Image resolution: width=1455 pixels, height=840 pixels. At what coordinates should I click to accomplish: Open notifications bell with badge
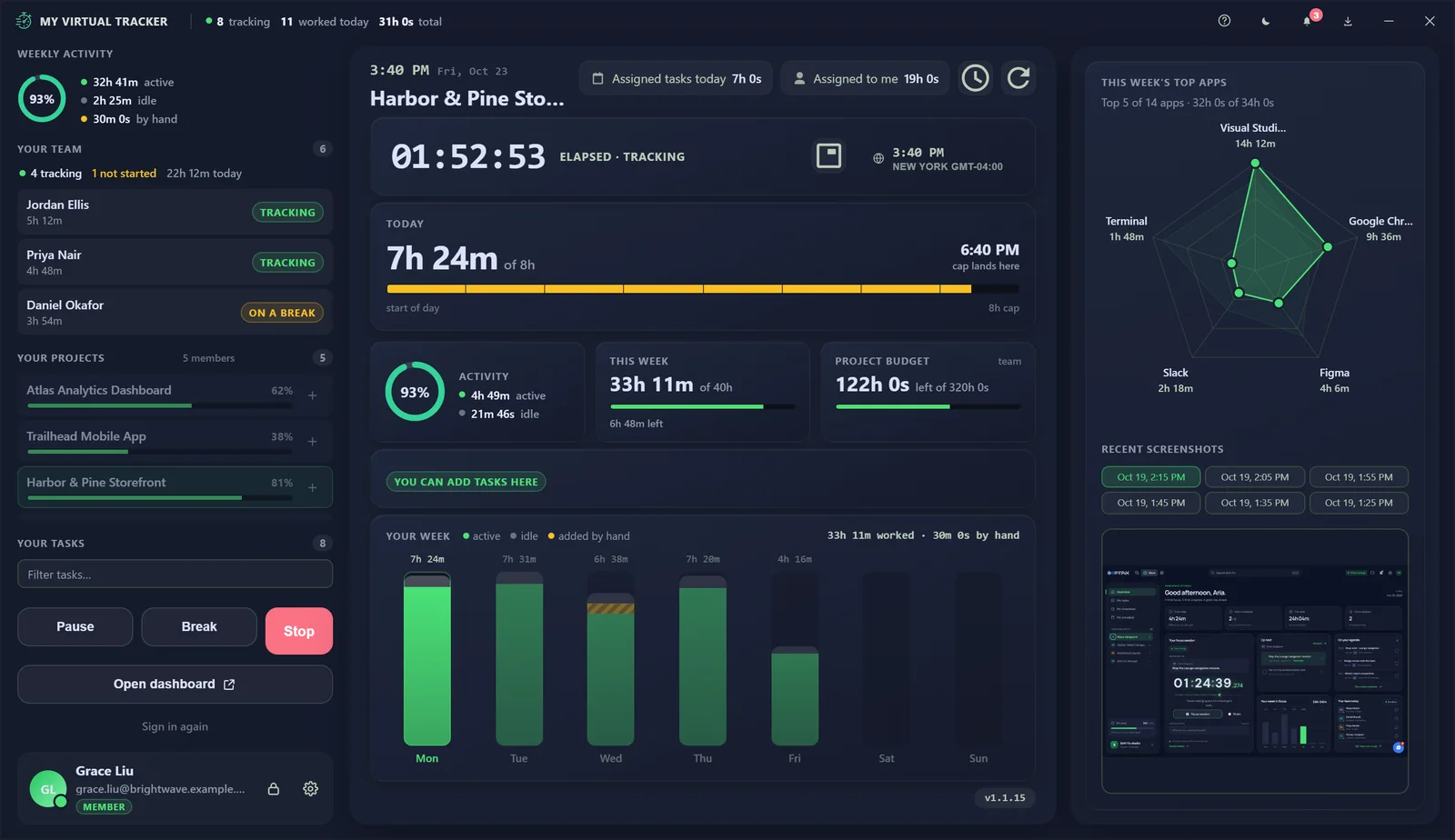point(1307,21)
